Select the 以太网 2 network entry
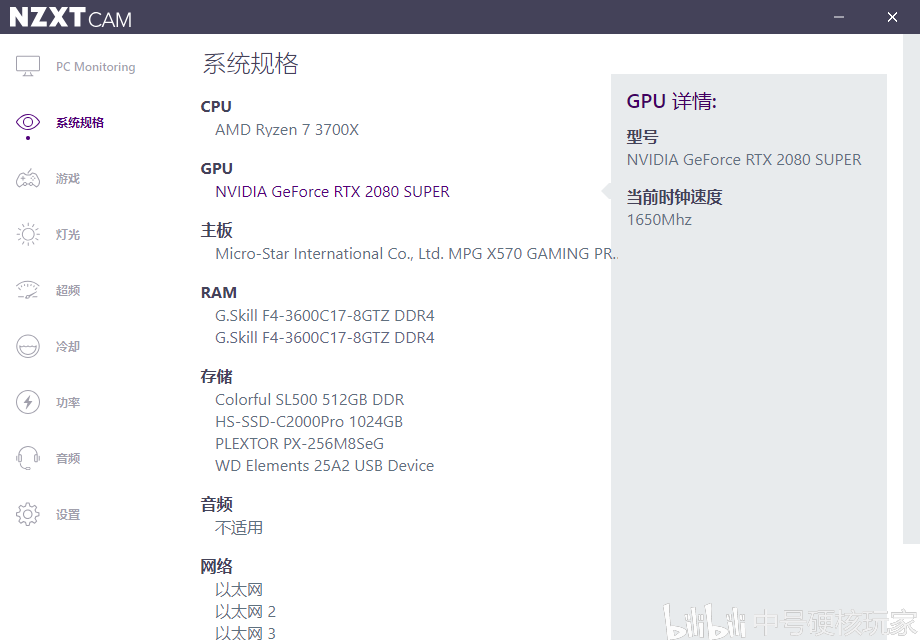The height and width of the screenshot is (640, 920). point(245,612)
